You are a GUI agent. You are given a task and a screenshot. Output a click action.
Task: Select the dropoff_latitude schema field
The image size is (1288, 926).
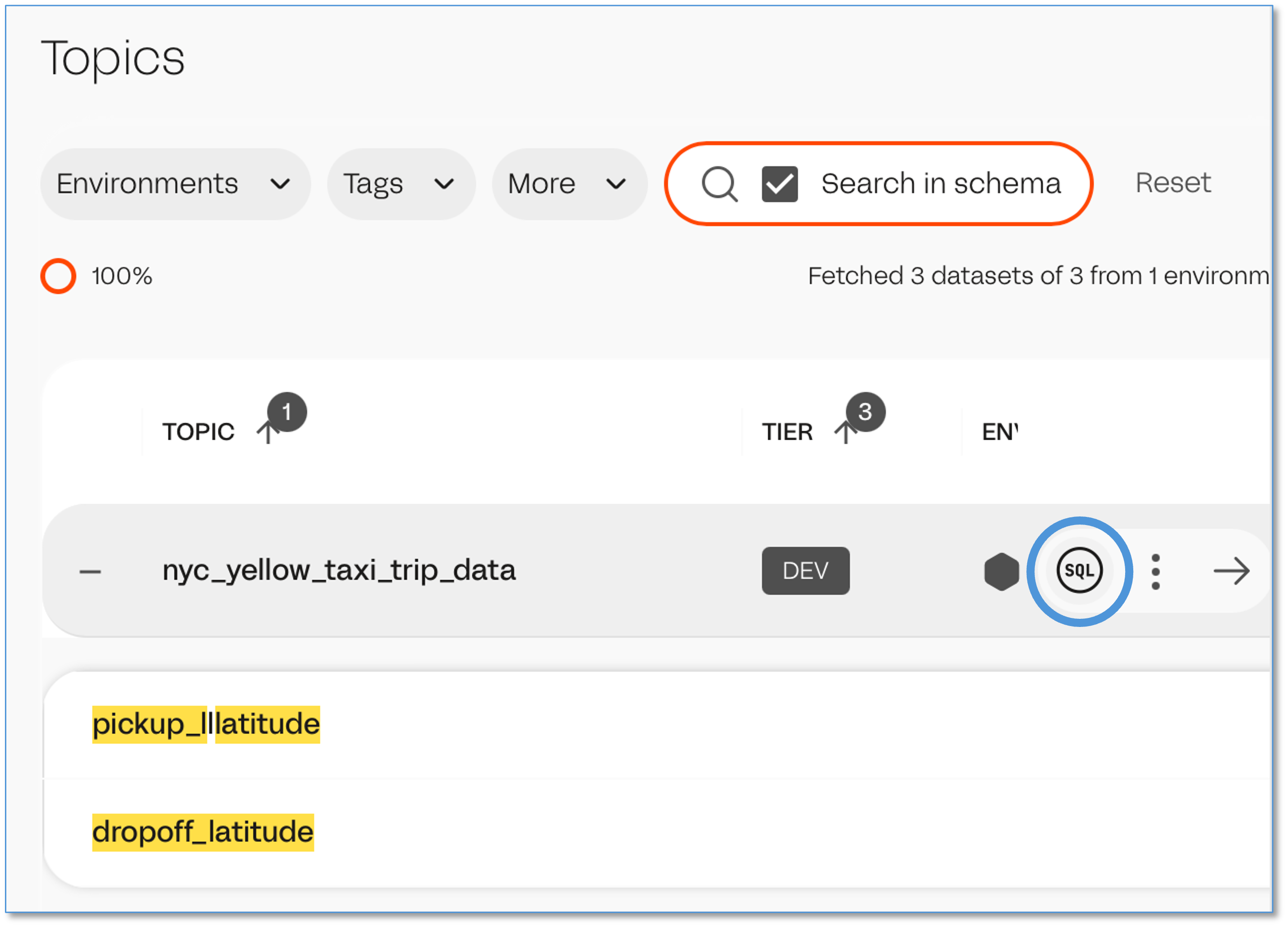coord(203,832)
